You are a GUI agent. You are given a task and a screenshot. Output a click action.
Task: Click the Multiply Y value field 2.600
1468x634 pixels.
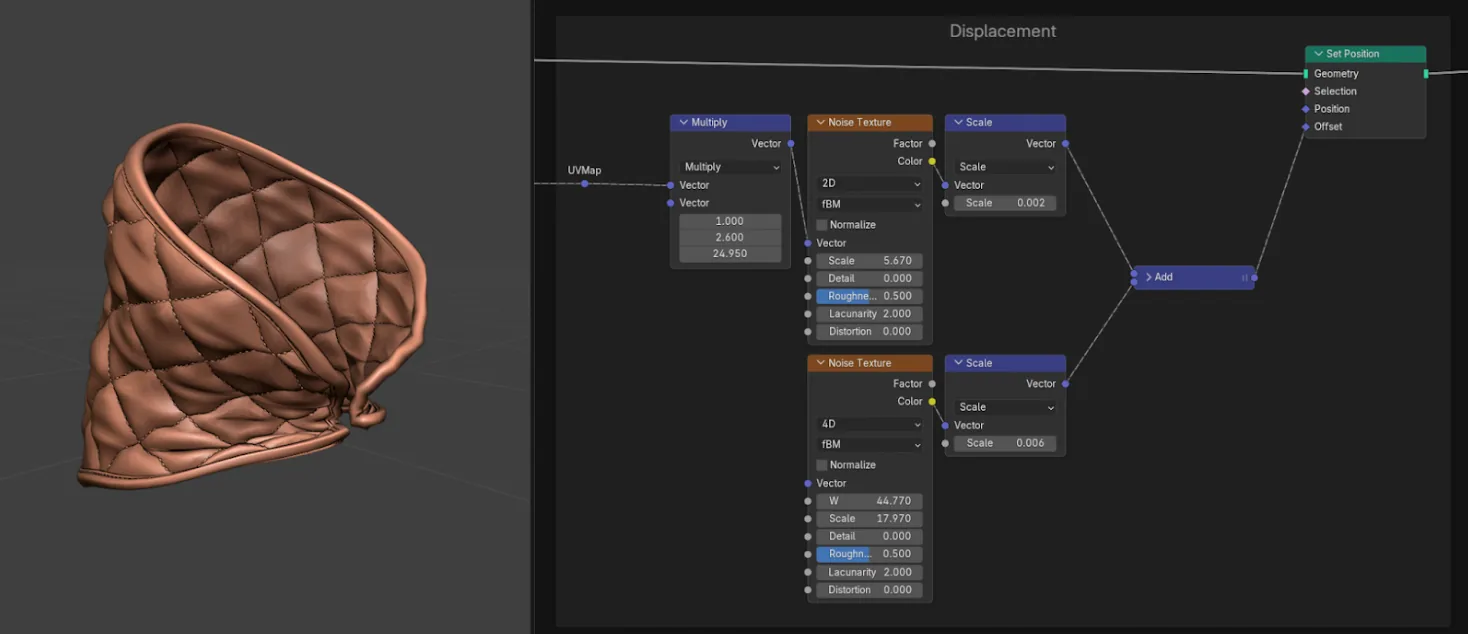tap(731, 237)
